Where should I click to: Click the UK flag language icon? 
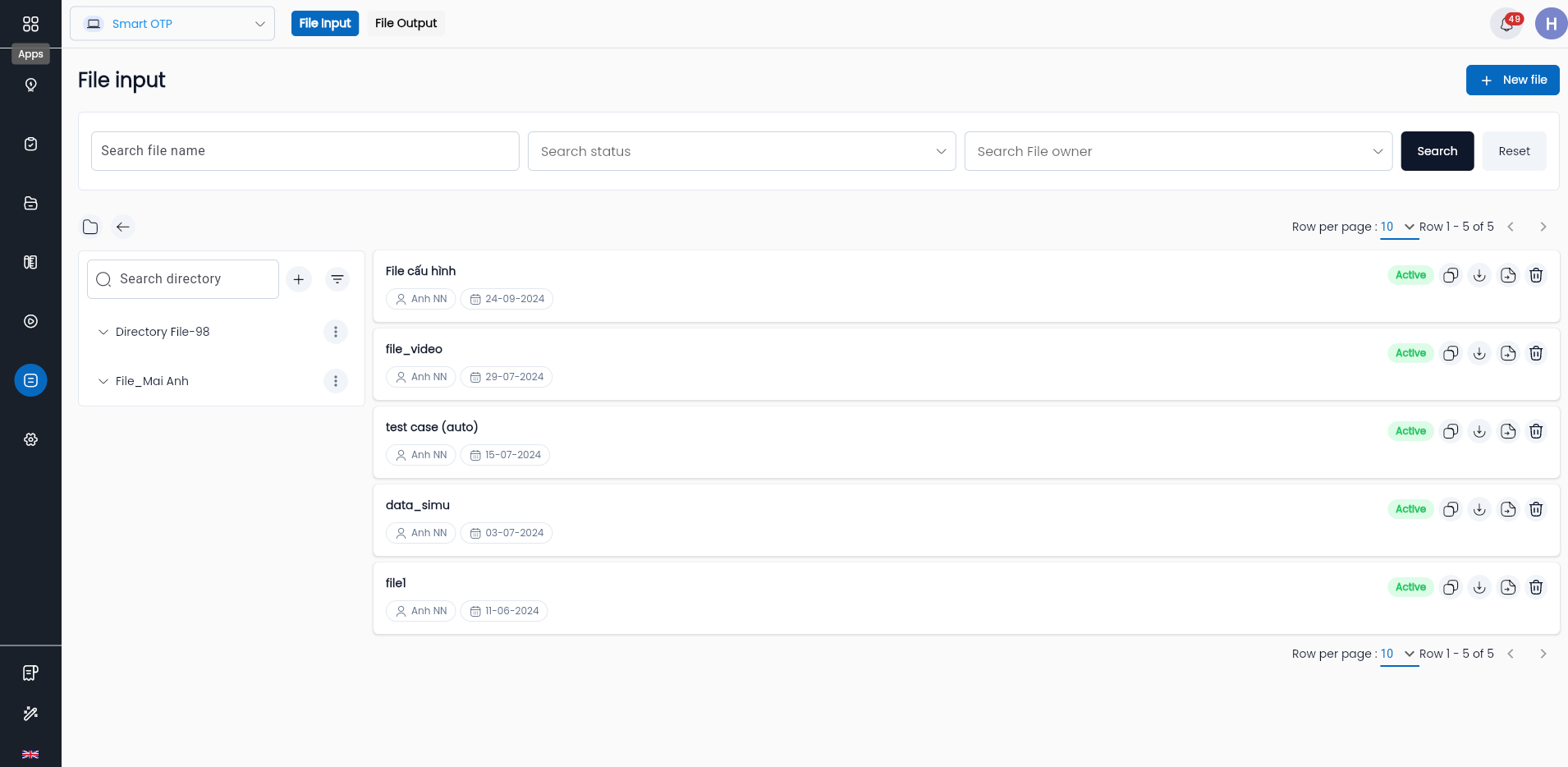30,754
